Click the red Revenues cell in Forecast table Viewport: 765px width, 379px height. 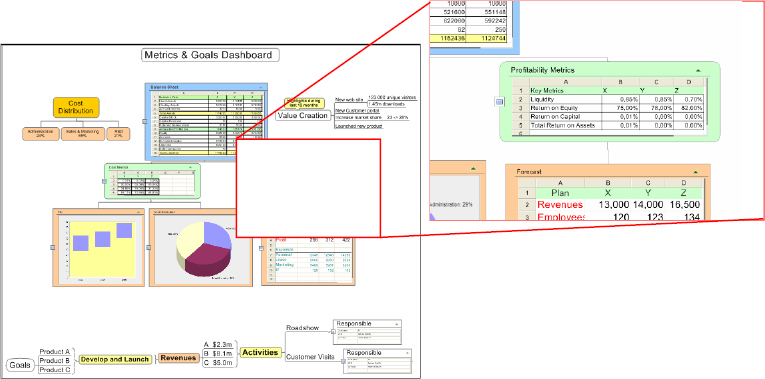[x=560, y=205]
